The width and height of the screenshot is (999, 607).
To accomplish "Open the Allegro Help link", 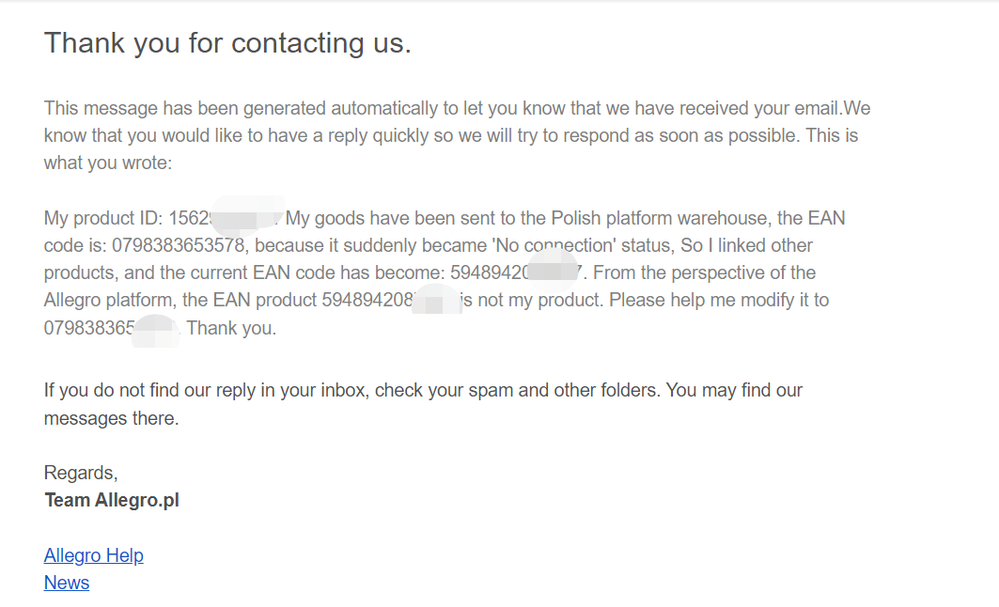I will (x=94, y=555).
